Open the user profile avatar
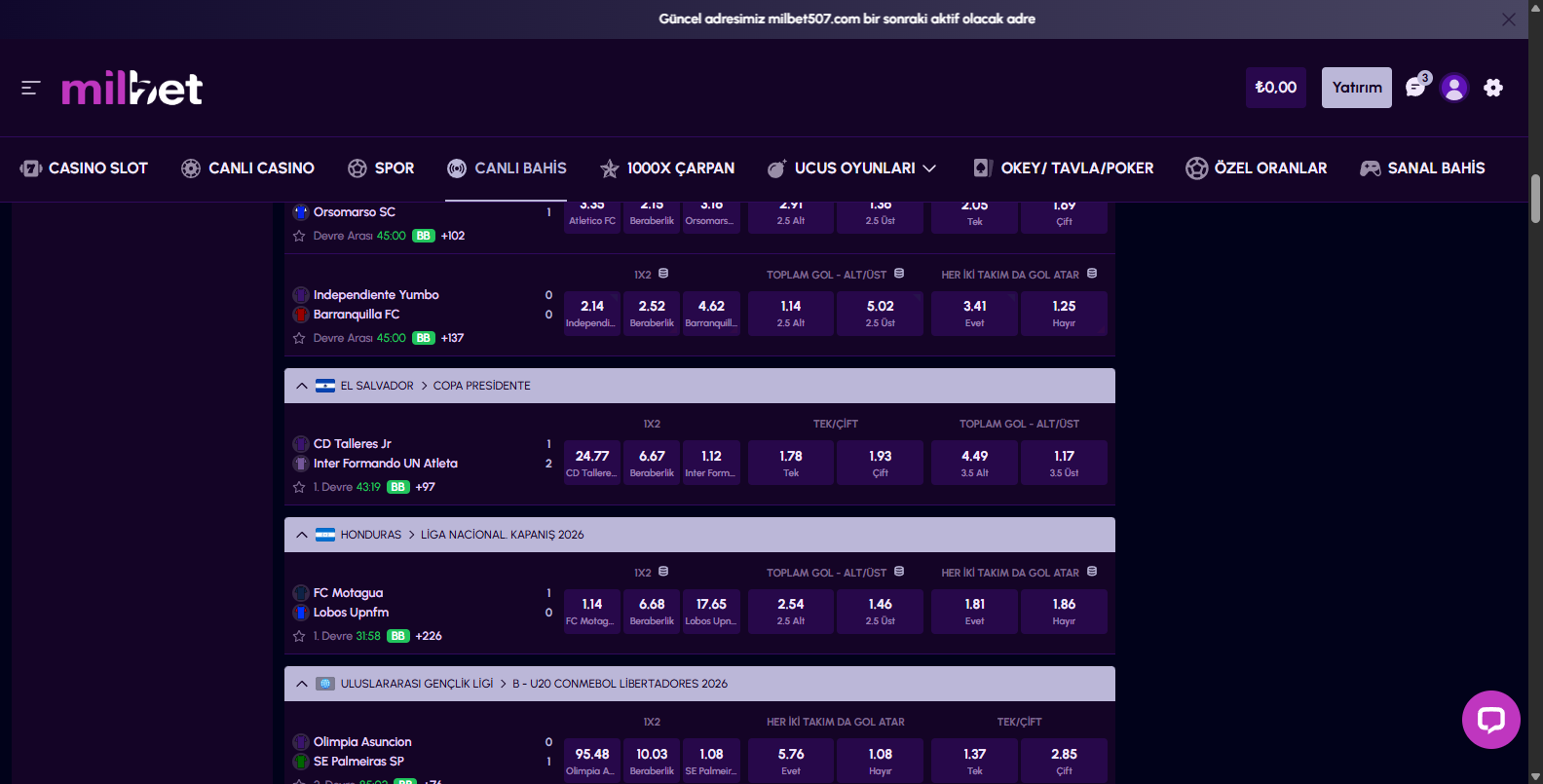The image size is (1543, 784). [x=1454, y=88]
